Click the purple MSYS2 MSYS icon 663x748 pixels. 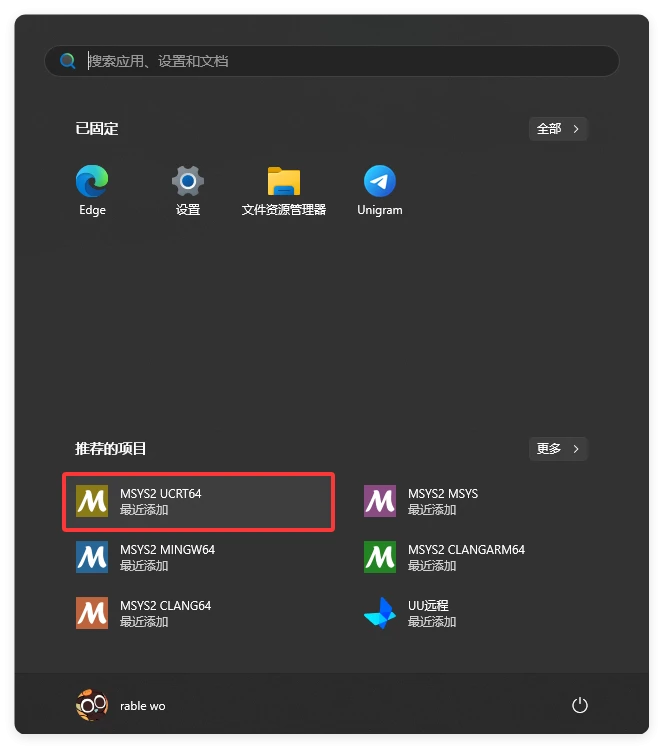(380, 501)
